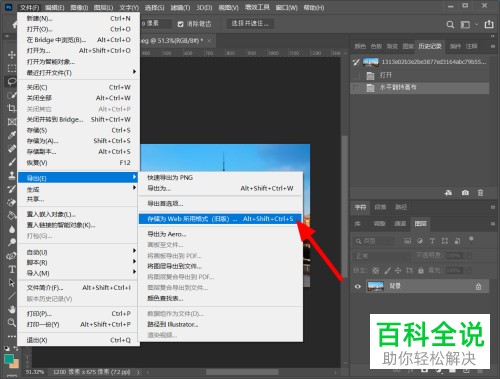The width and height of the screenshot is (500, 379).
Task: Click the horizontal scrollbar below canvas
Action: [242, 372]
